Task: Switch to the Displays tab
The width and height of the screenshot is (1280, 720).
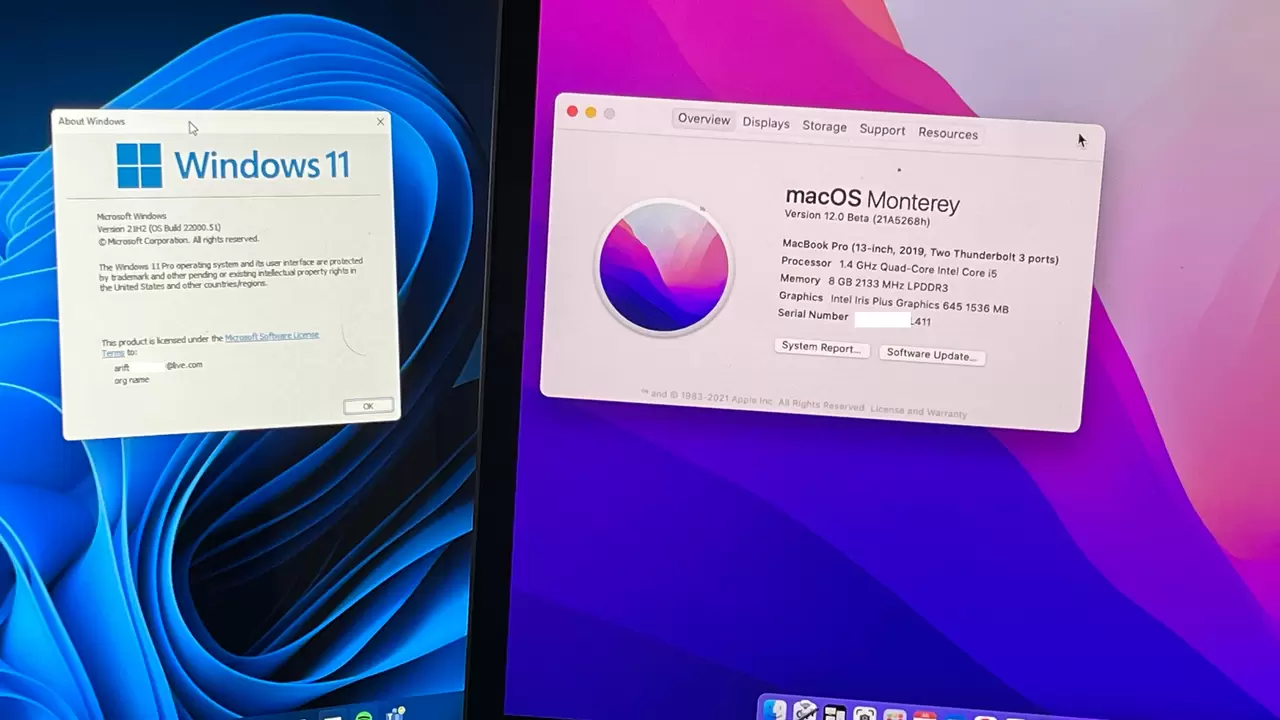Action: 766,123
